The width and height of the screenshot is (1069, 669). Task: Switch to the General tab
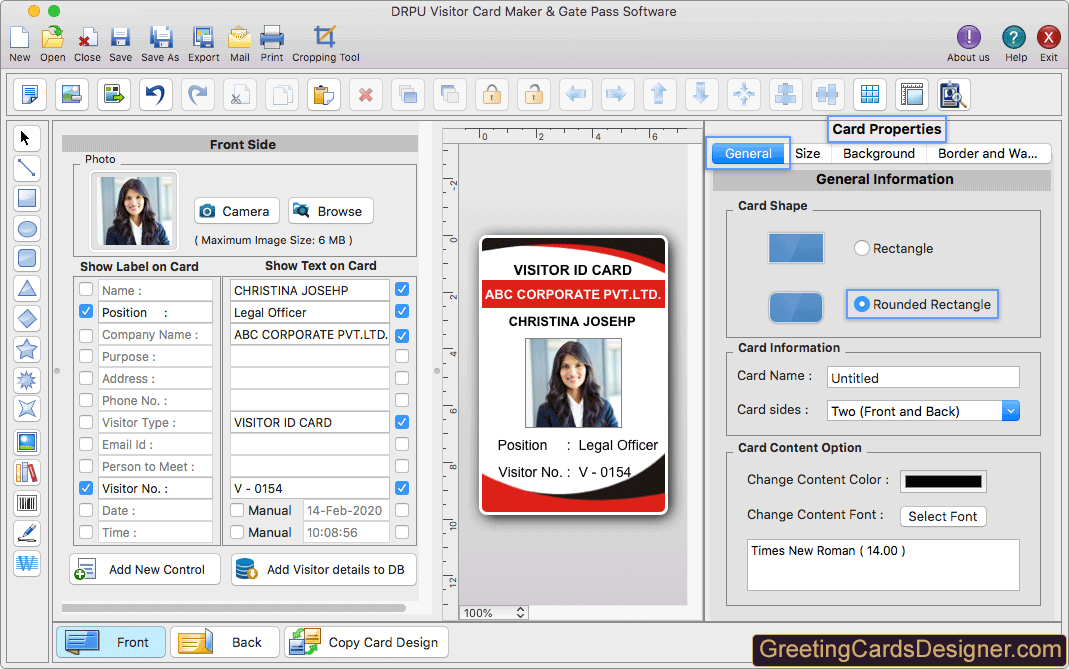(x=748, y=153)
